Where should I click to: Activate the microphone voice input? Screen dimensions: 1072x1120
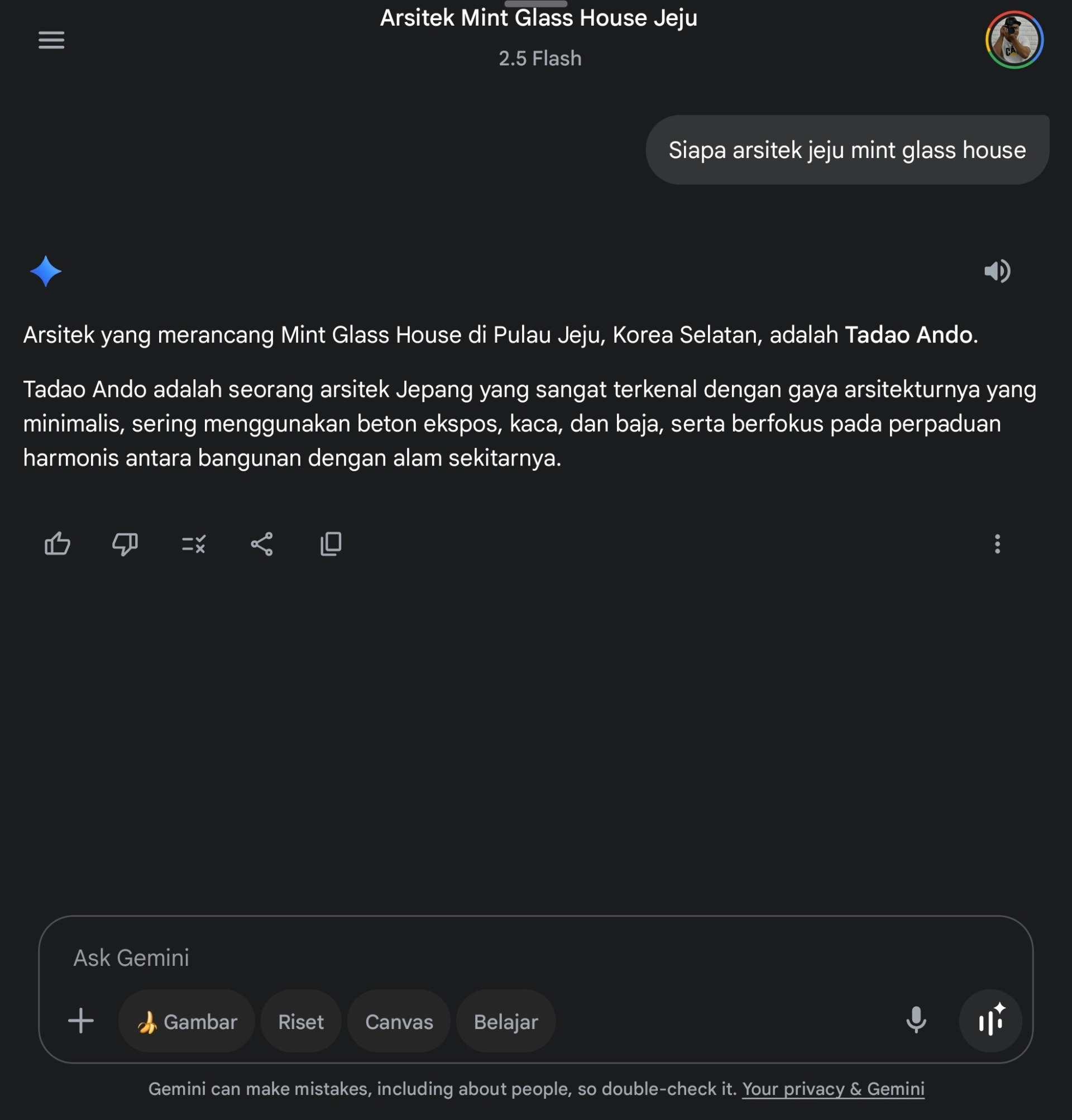click(916, 1021)
